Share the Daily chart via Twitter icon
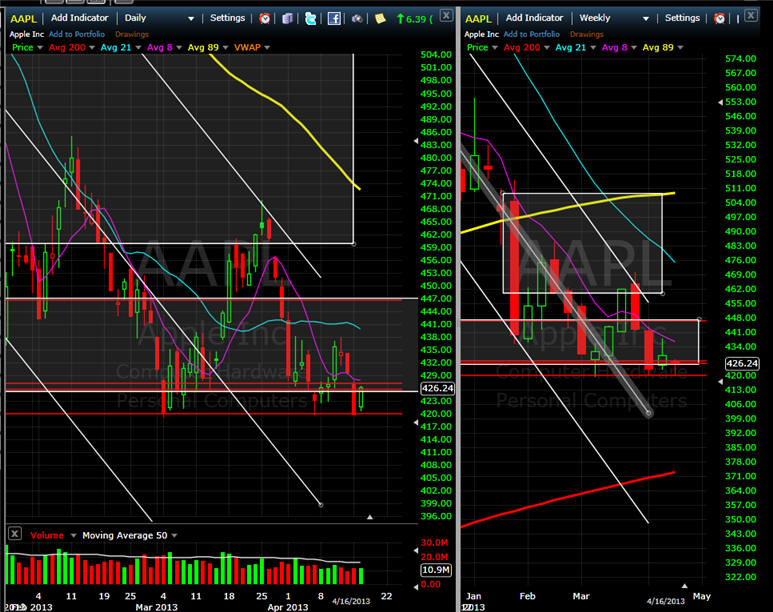 [311, 19]
